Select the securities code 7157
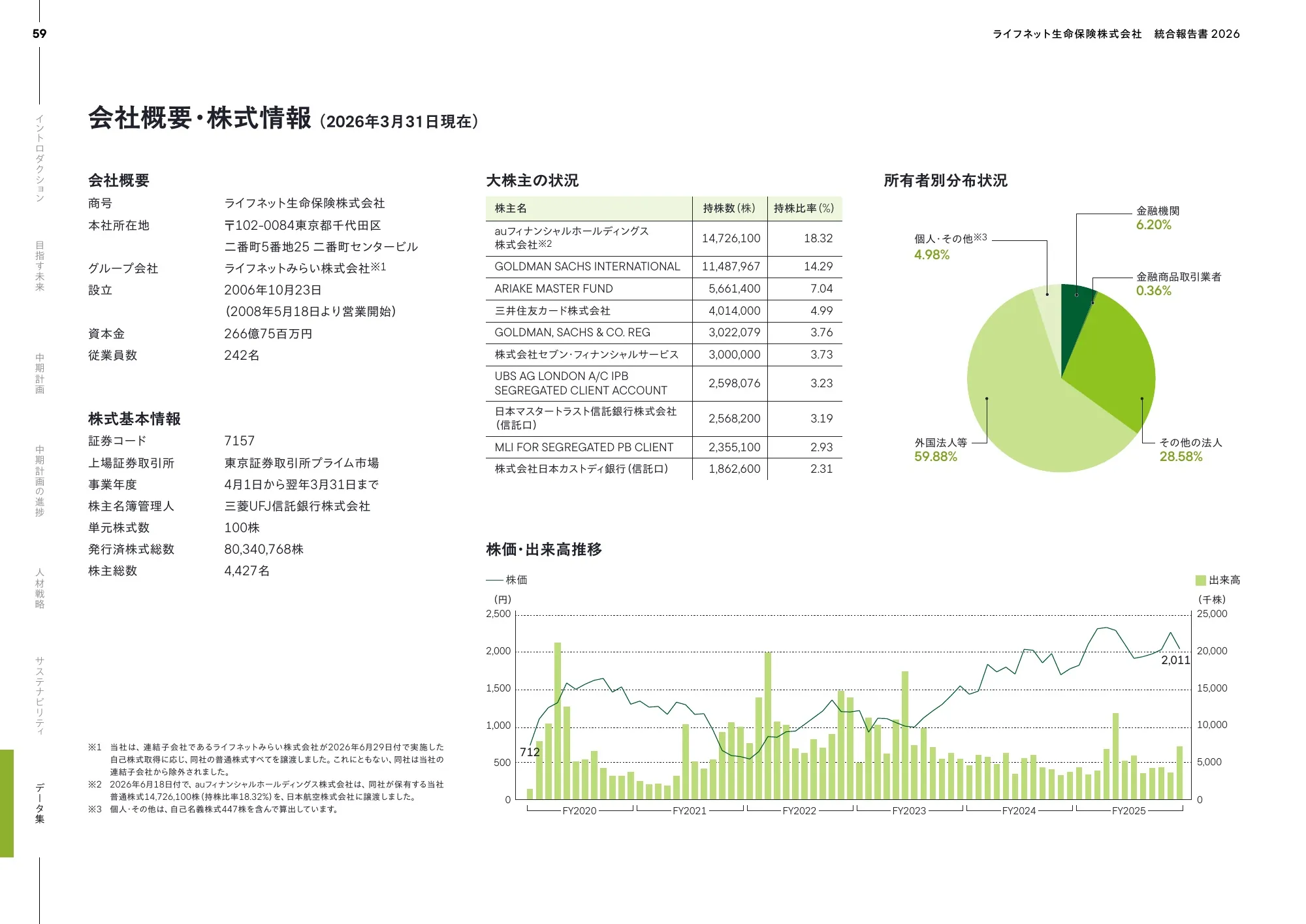 tap(239, 441)
